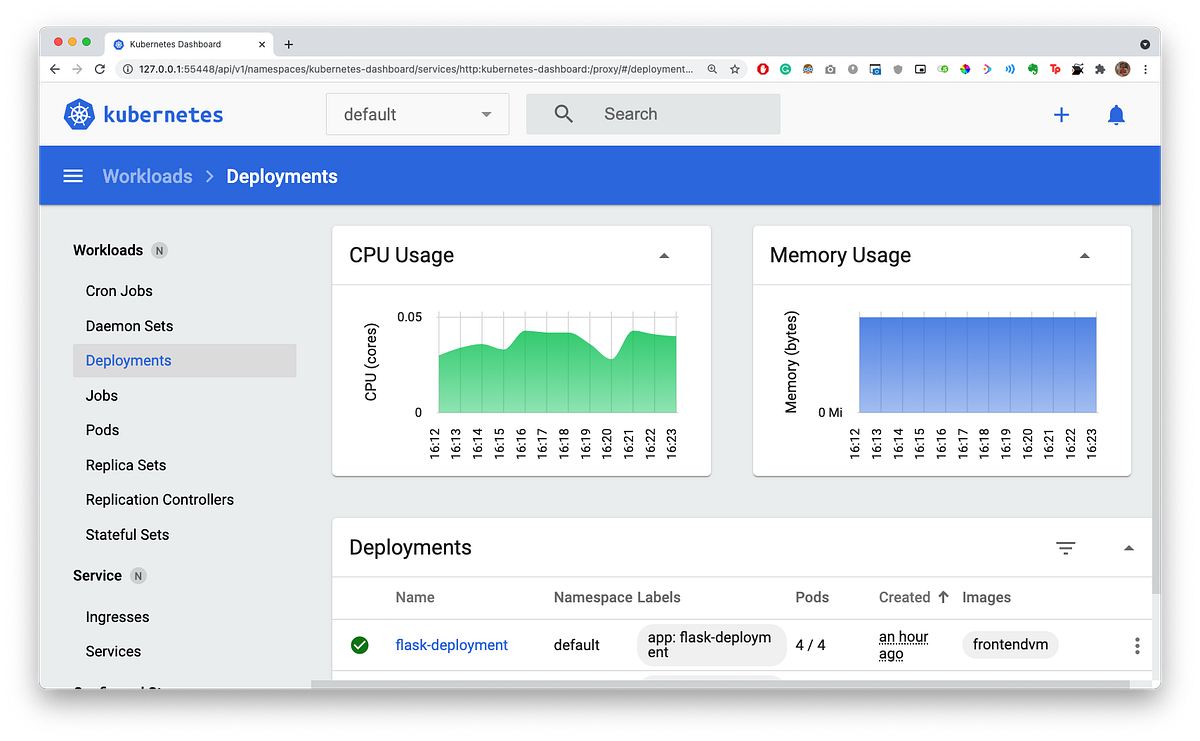
Task: Open the flask-deployment details link
Action: 451,645
